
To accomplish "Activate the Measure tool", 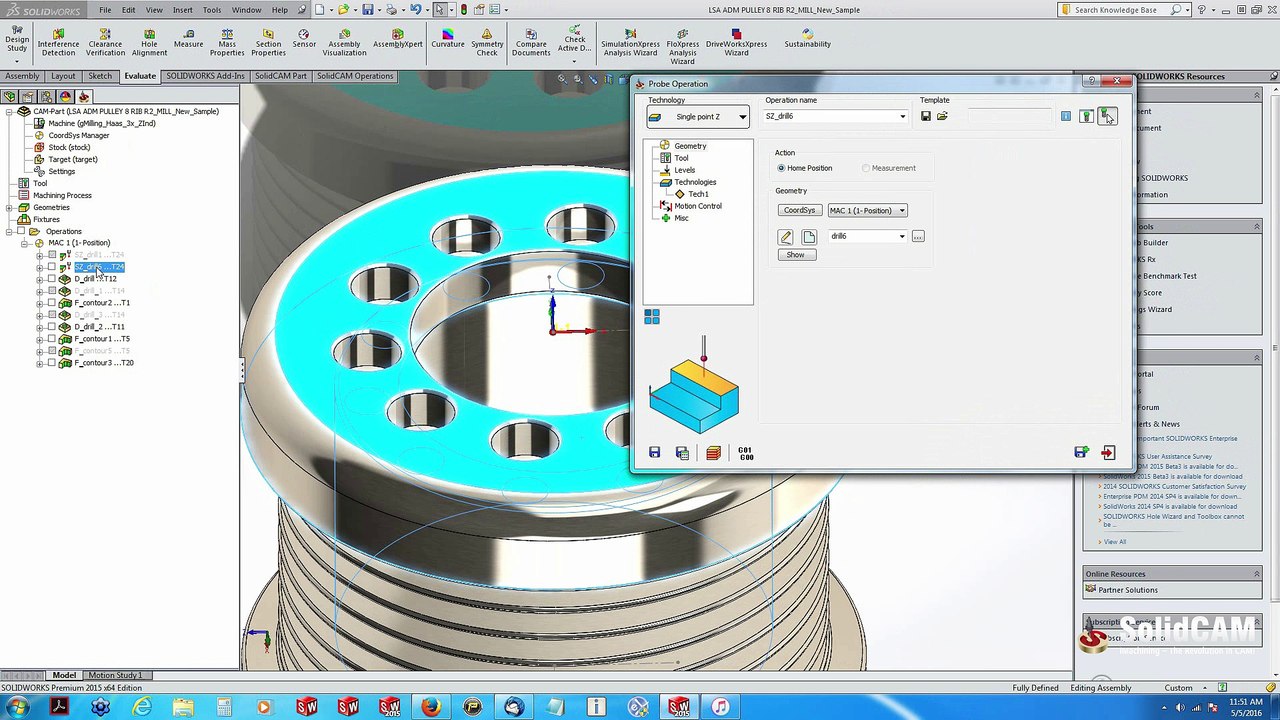I will (188, 38).
